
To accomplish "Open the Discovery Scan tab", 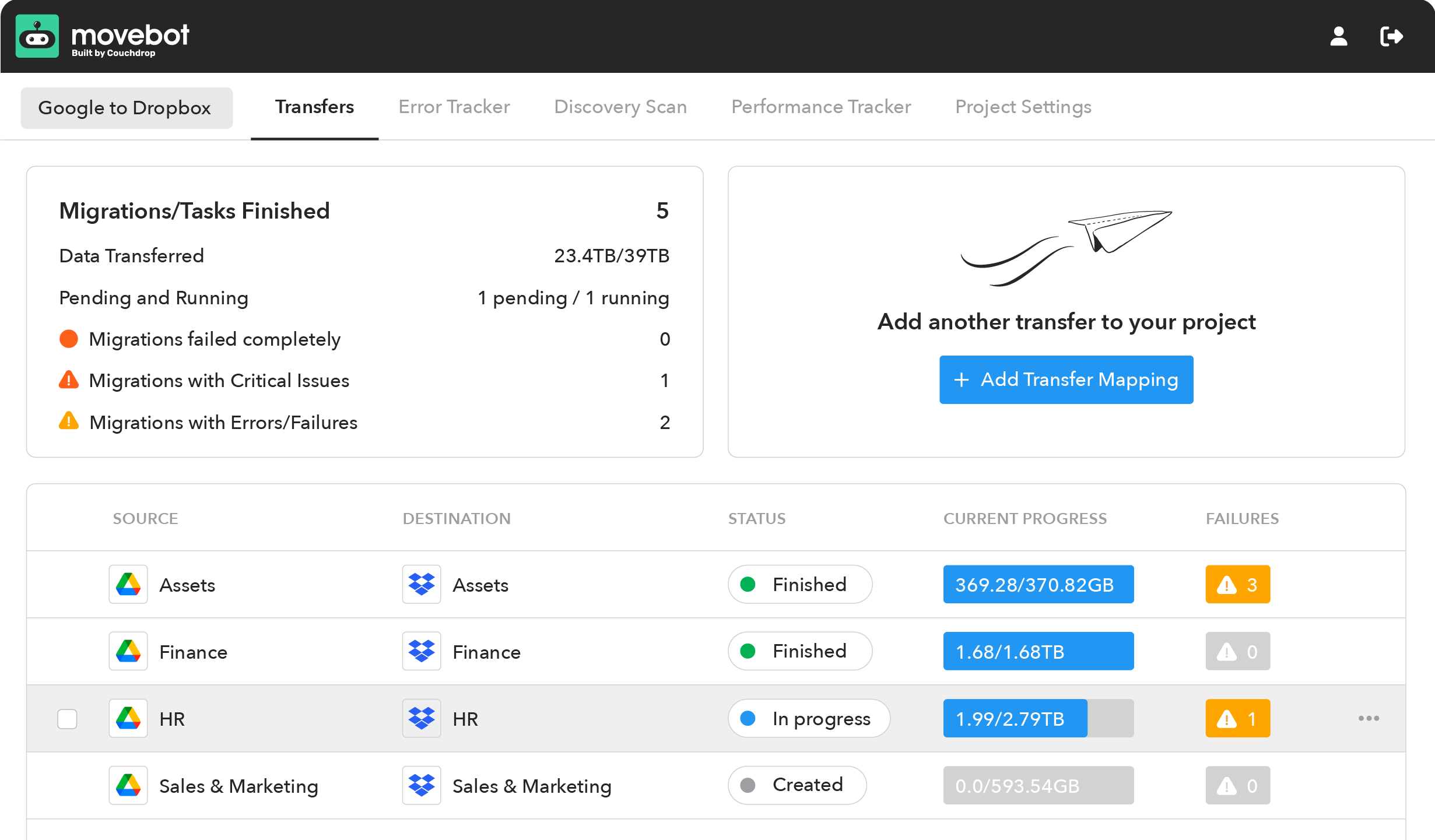I will (x=620, y=107).
